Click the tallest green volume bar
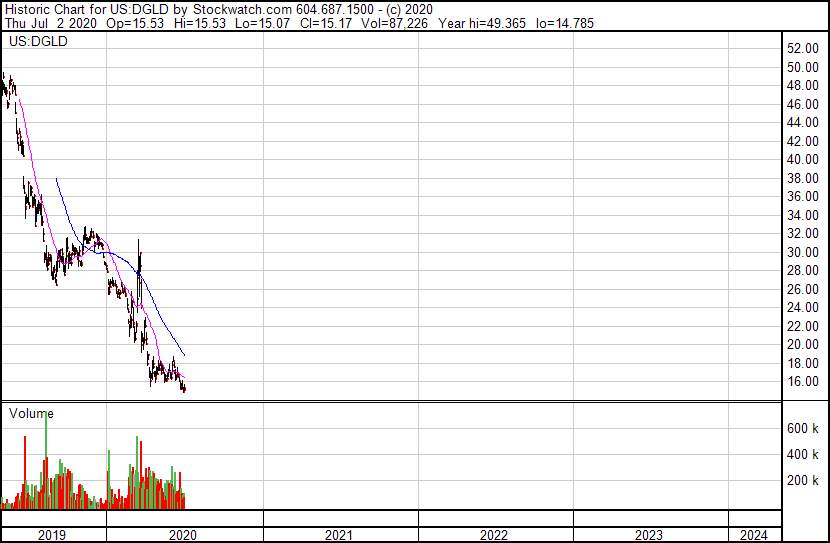 click(46, 459)
